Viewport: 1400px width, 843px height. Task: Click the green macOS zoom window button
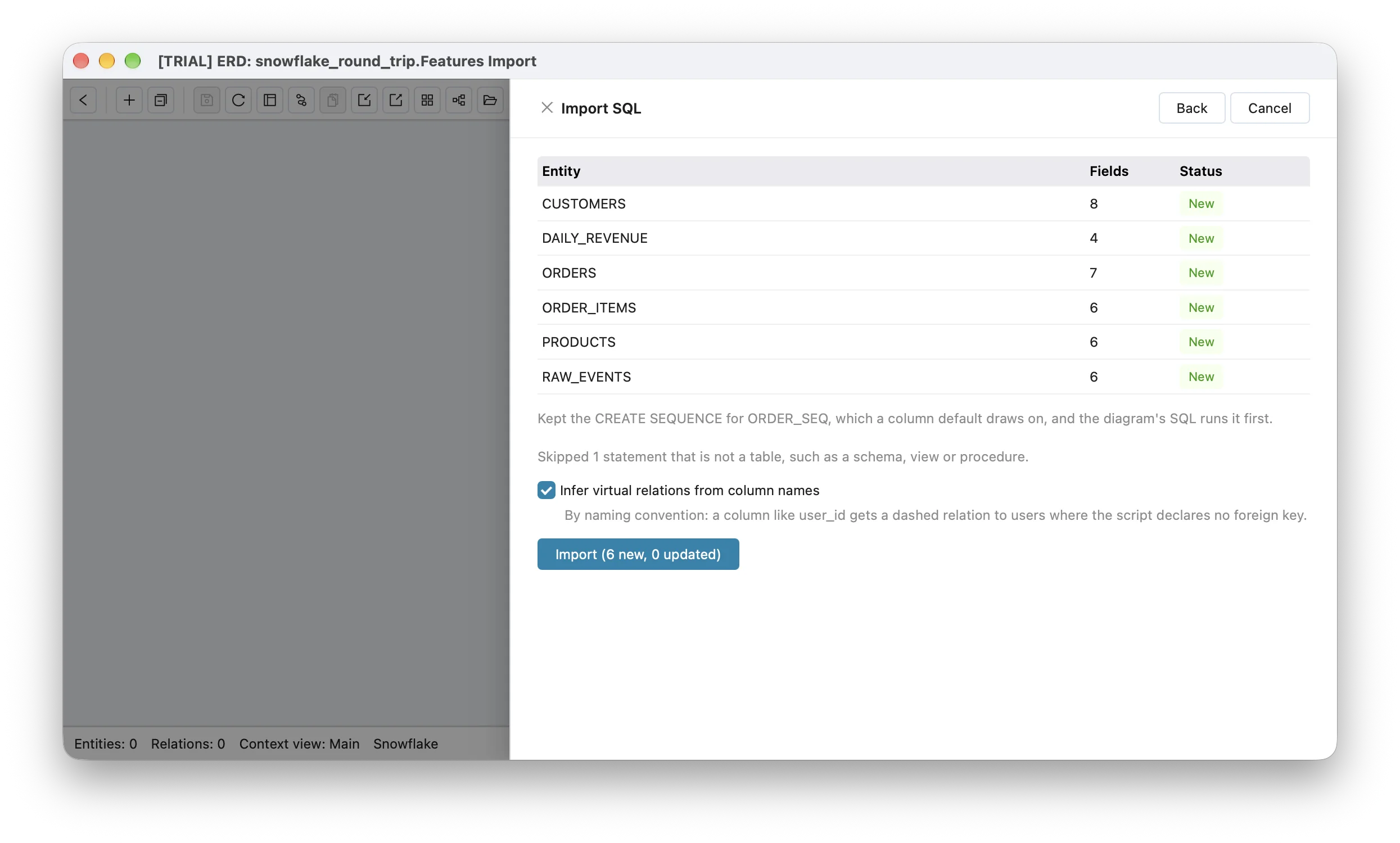[133, 61]
